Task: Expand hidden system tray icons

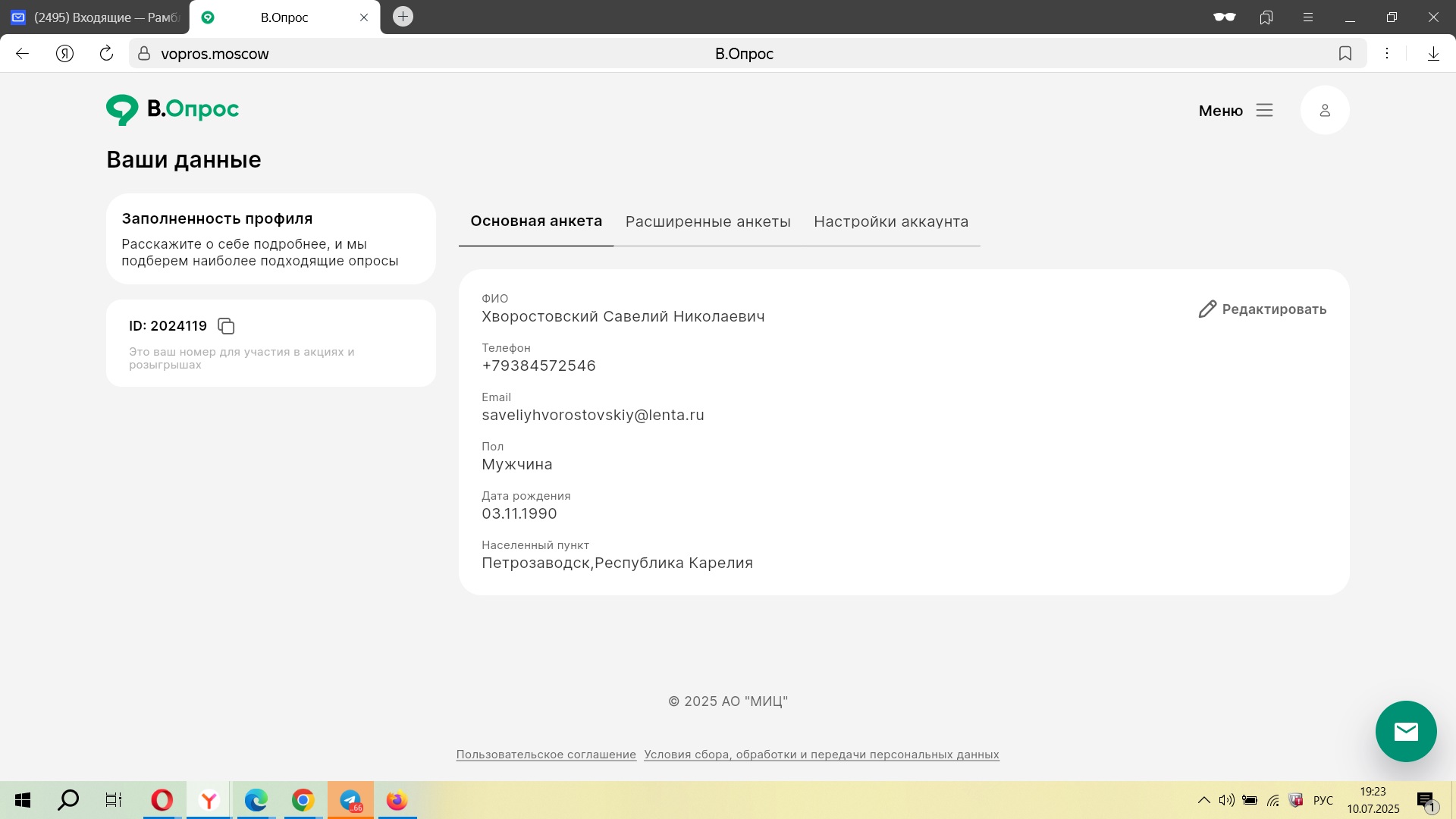Action: [x=1203, y=800]
